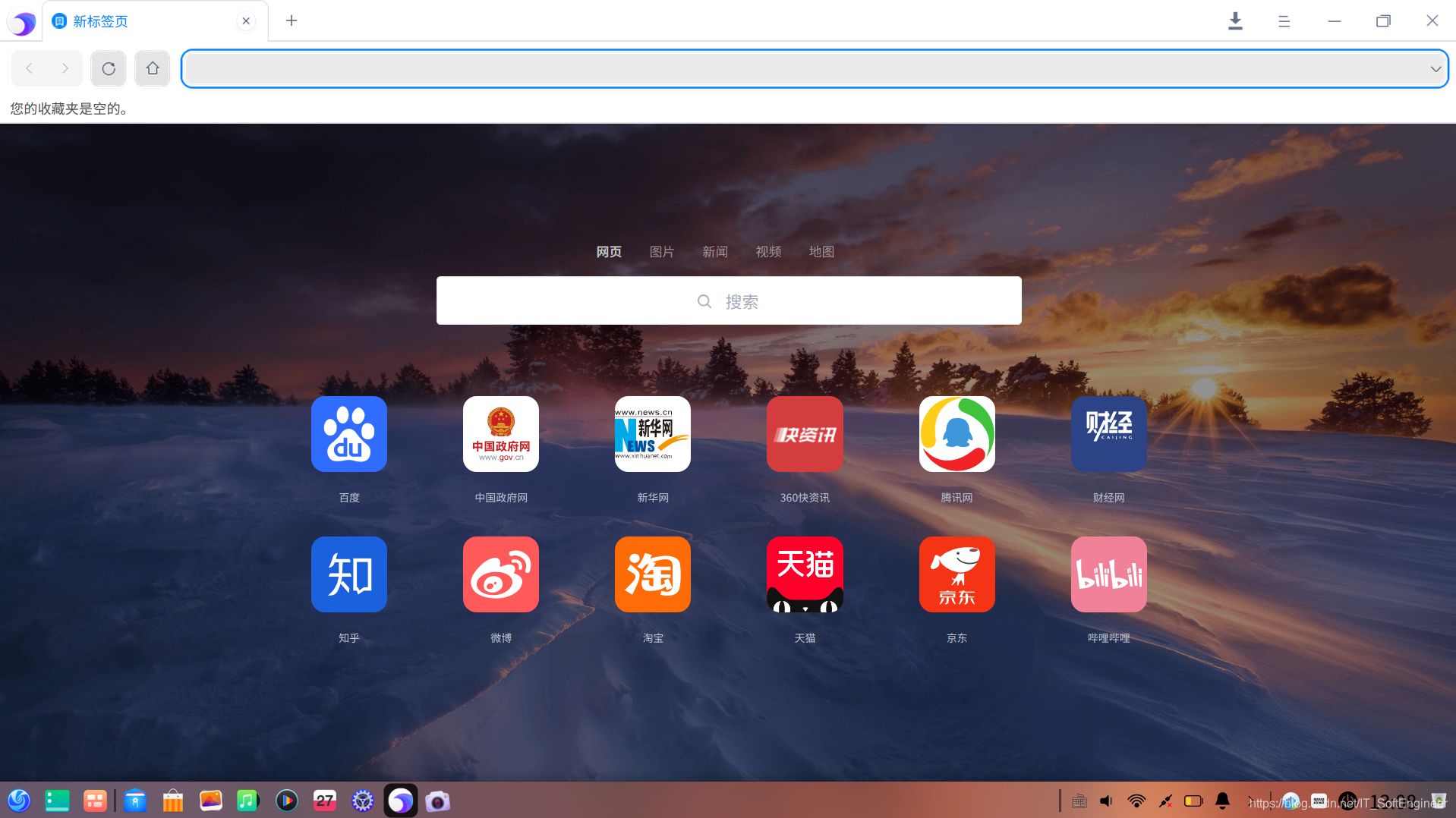The width and height of the screenshot is (1456, 818).
Task: Open the Baidu shortcut tile
Action: [x=349, y=434]
